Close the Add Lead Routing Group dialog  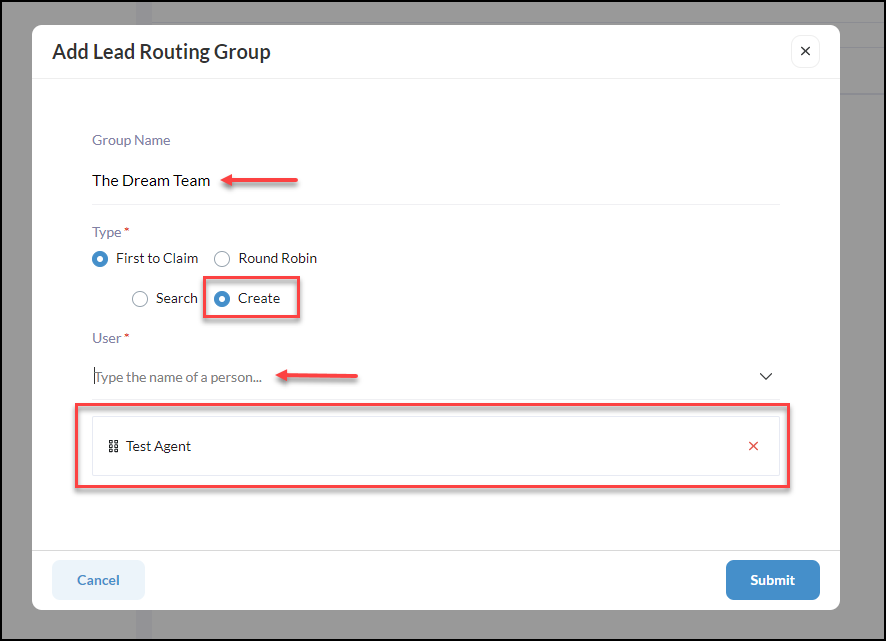pyautogui.click(x=805, y=51)
